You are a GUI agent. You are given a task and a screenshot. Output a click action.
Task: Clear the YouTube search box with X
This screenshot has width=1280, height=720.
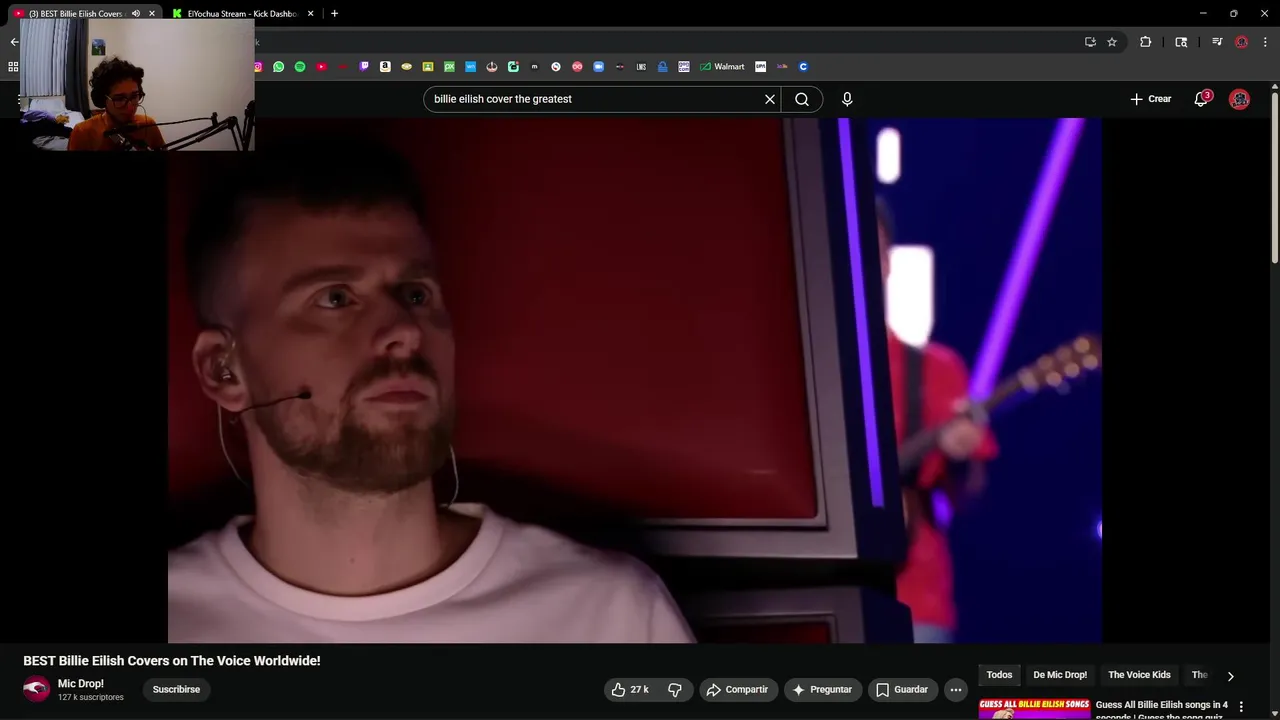(770, 99)
